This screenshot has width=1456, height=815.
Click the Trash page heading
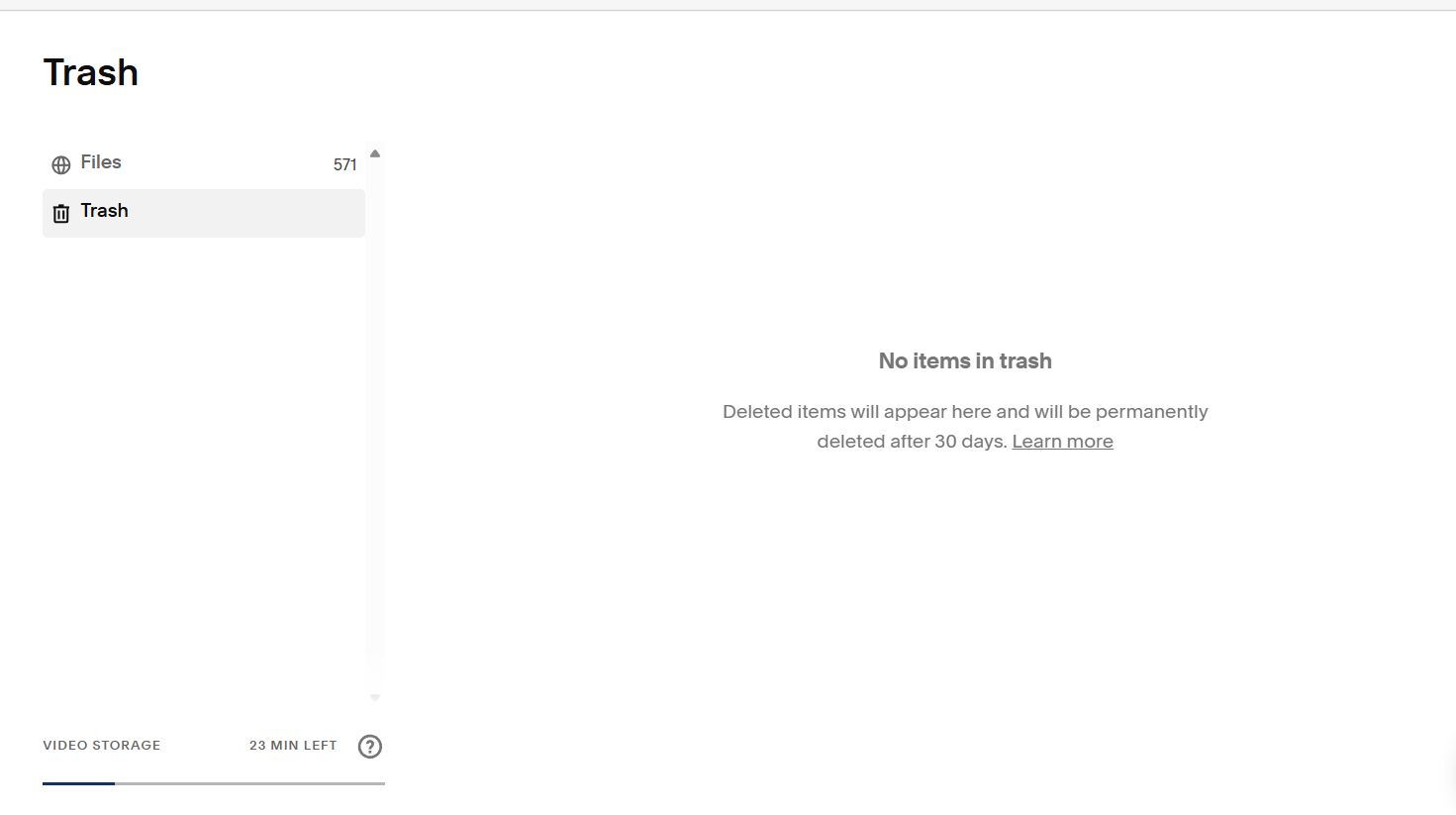pos(90,71)
